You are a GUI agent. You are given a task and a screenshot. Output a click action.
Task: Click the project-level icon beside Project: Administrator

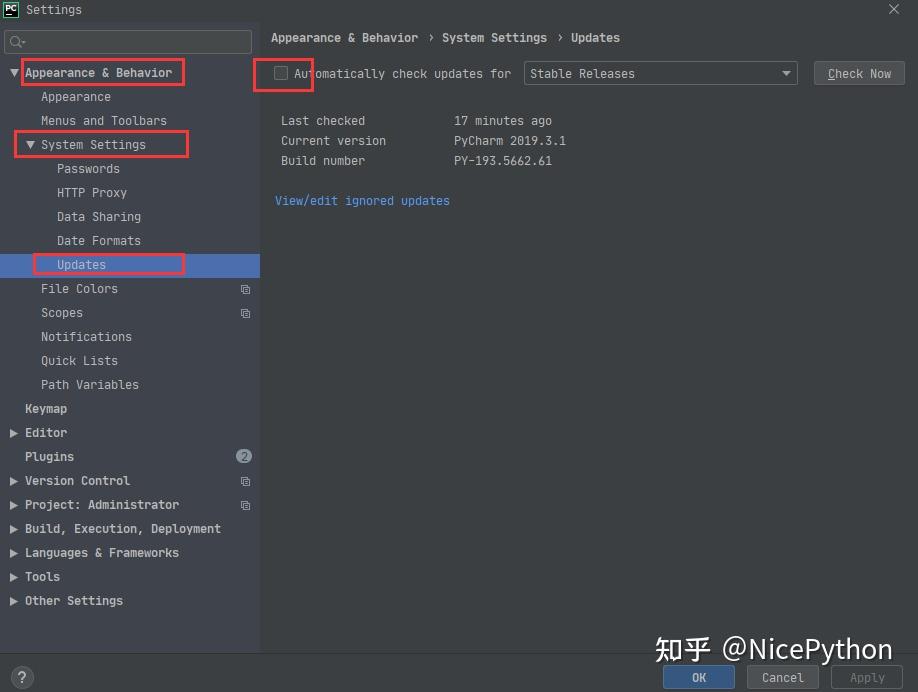(245, 505)
